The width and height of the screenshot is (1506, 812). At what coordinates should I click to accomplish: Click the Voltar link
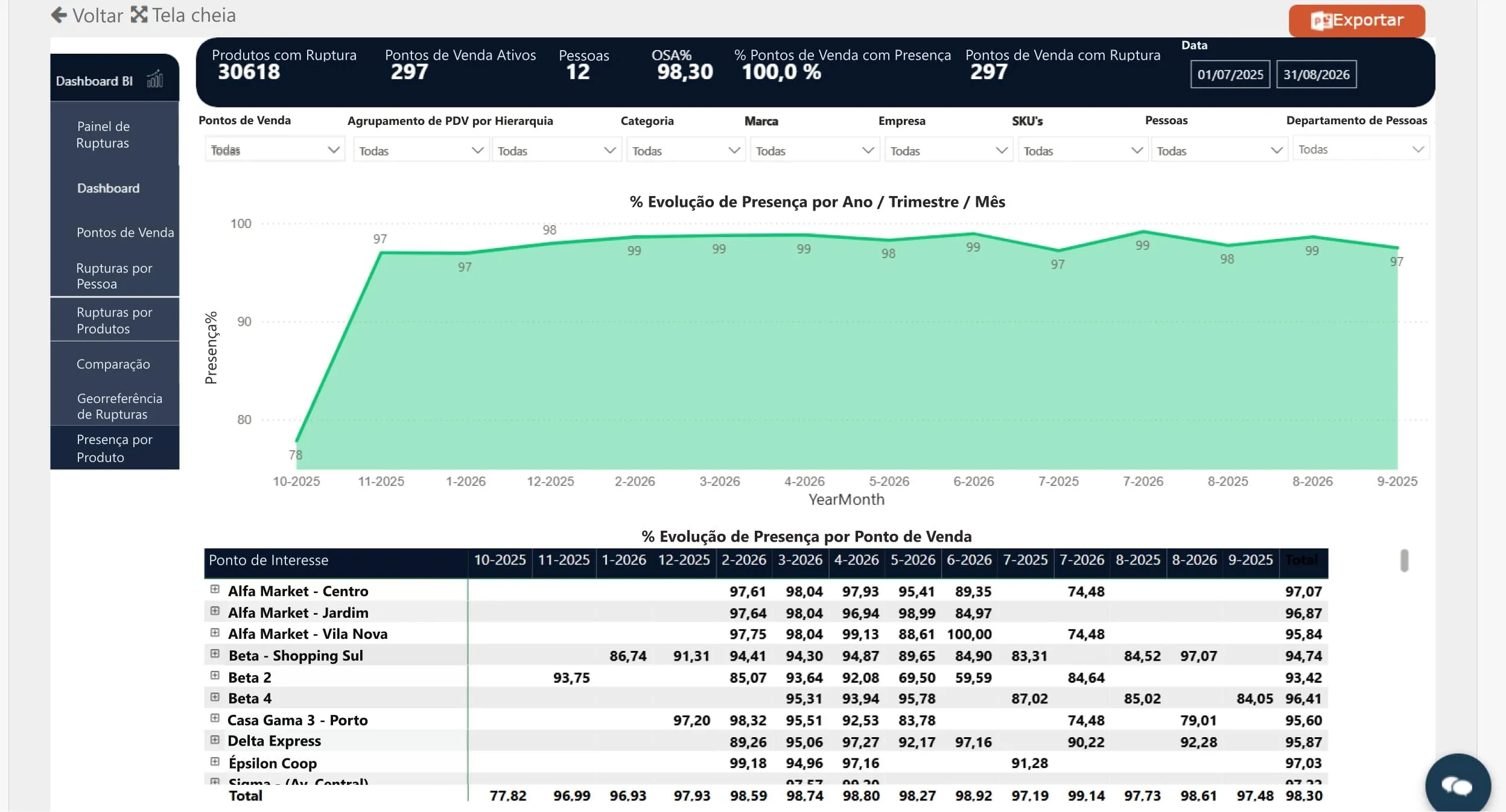pyautogui.click(x=87, y=15)
